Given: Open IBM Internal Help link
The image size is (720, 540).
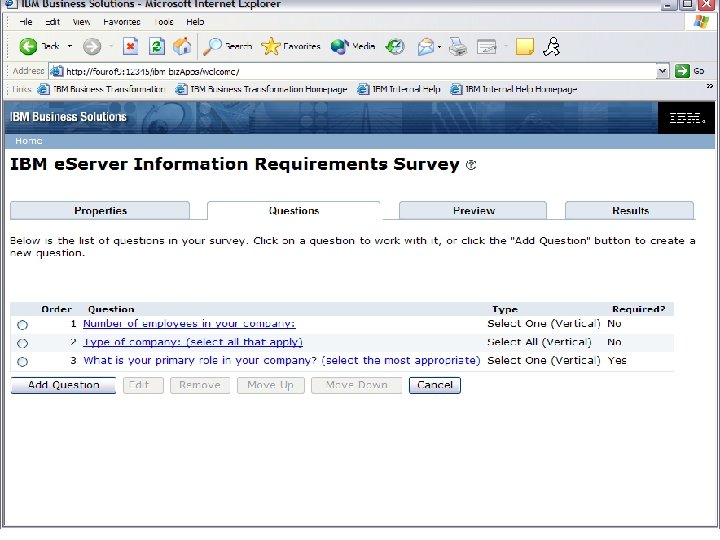Looking at the screenshot, I should coord(399,89).
